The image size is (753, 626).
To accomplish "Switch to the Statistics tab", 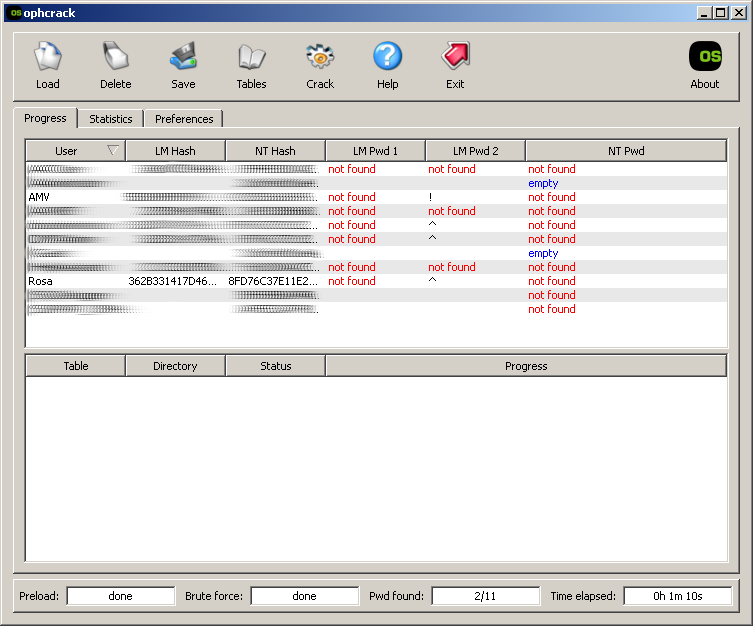I will tap(110, 119).
